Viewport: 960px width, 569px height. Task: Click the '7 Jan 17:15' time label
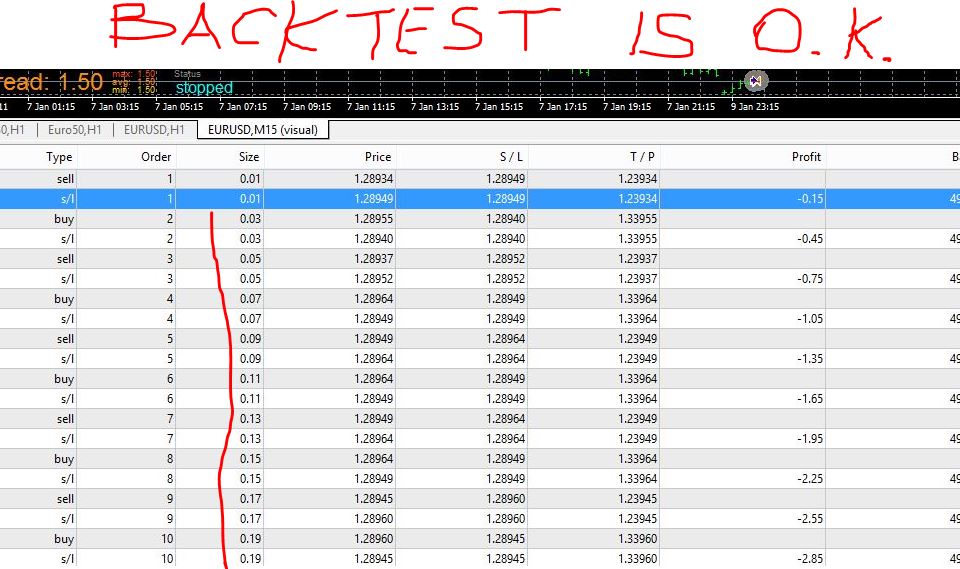[563, 107]
